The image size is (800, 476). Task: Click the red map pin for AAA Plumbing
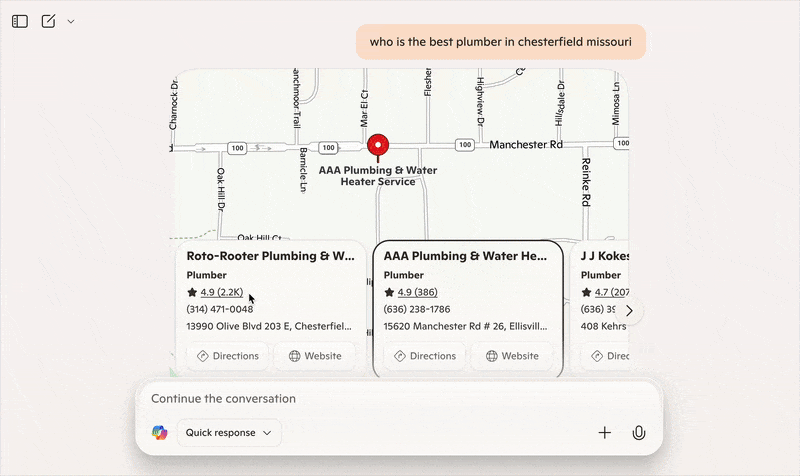pos(378,147)
